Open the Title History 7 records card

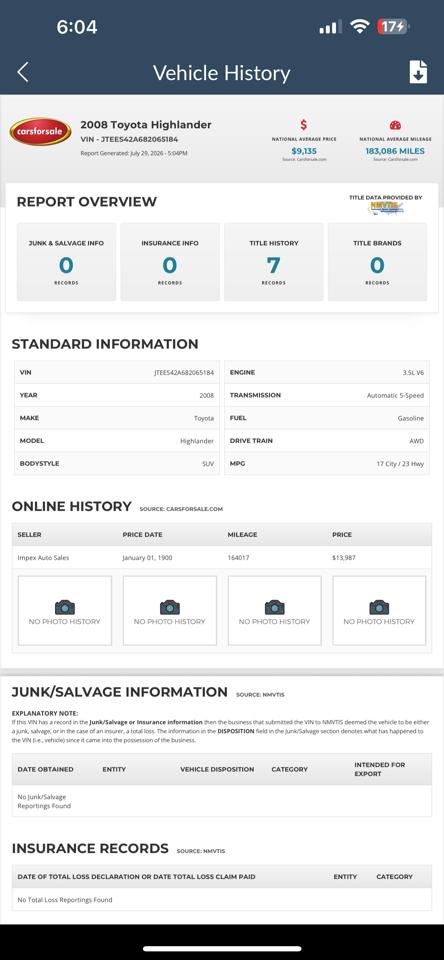tap(274, 262)
